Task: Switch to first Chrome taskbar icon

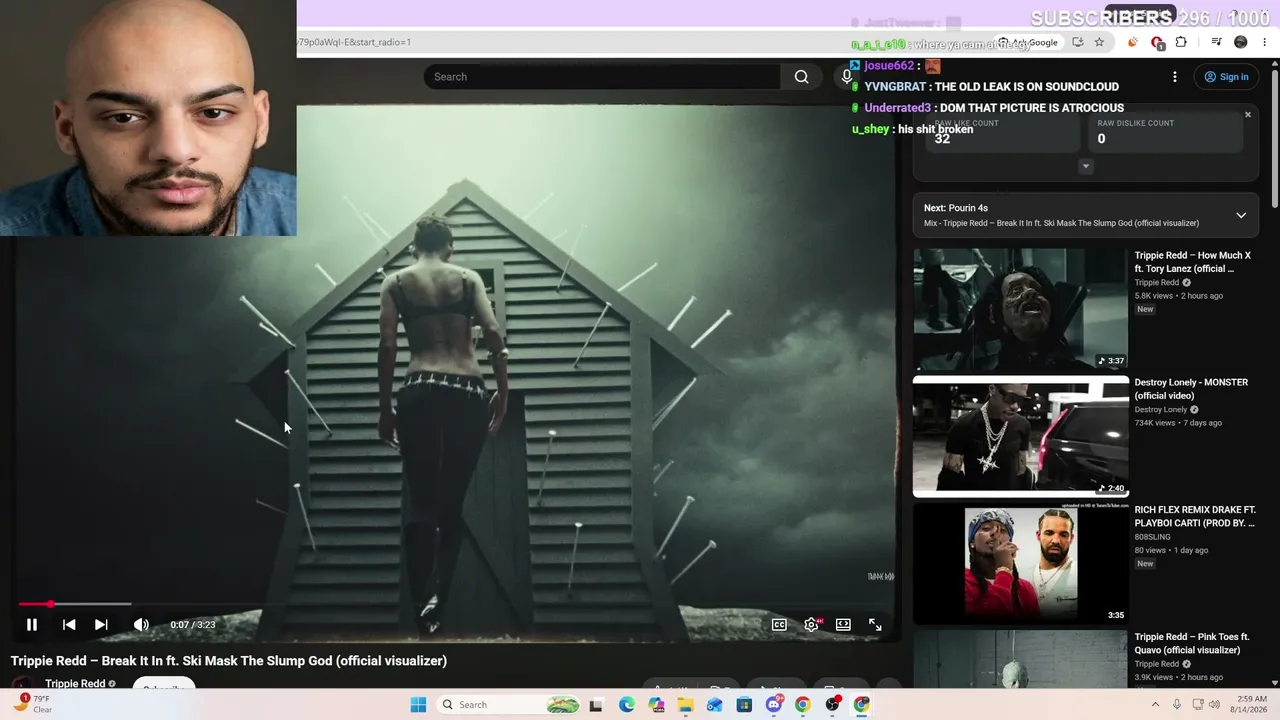Action: click(802, 705)
